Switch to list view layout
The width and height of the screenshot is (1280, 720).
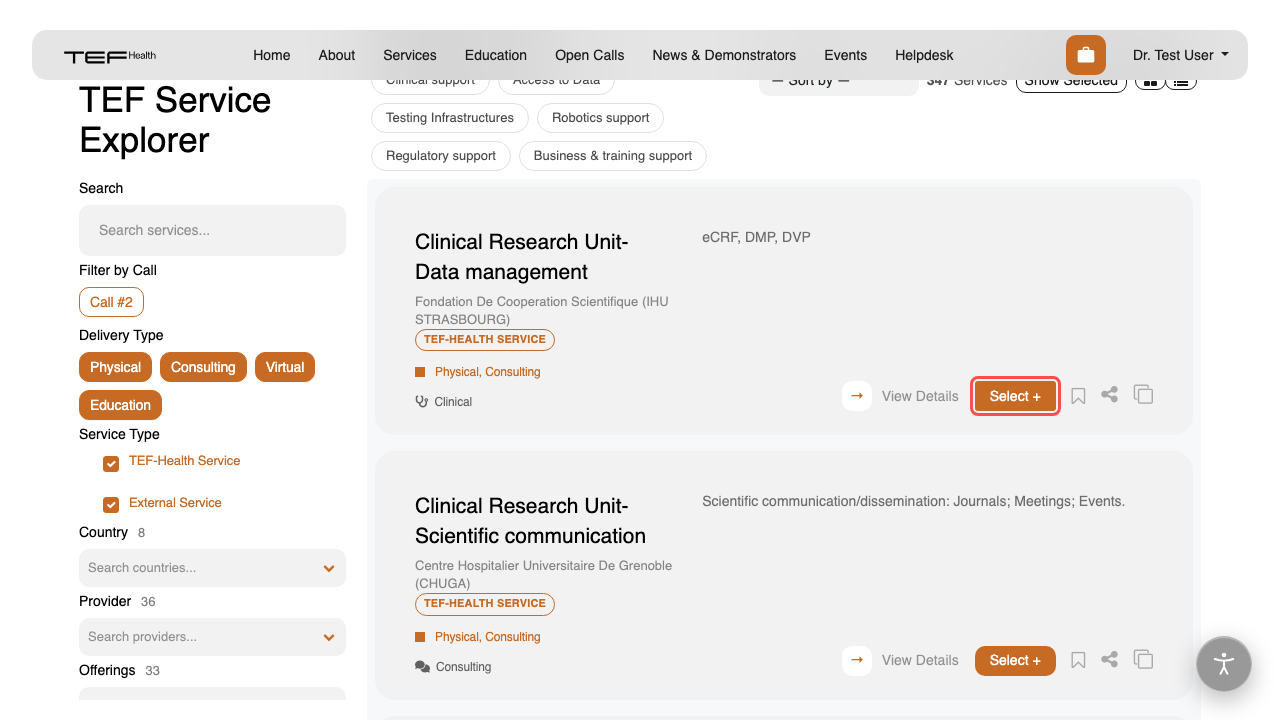tap(1182, 82)
